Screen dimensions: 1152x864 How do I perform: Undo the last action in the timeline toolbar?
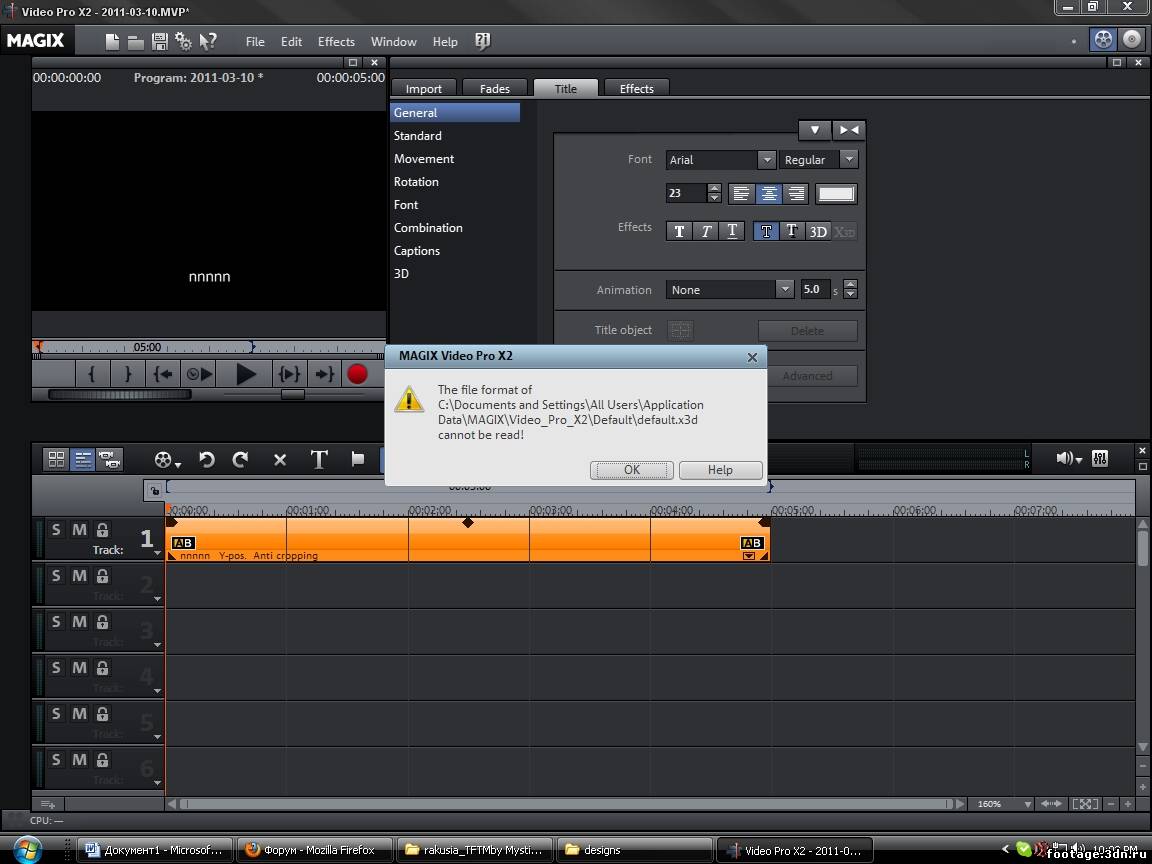206,460
